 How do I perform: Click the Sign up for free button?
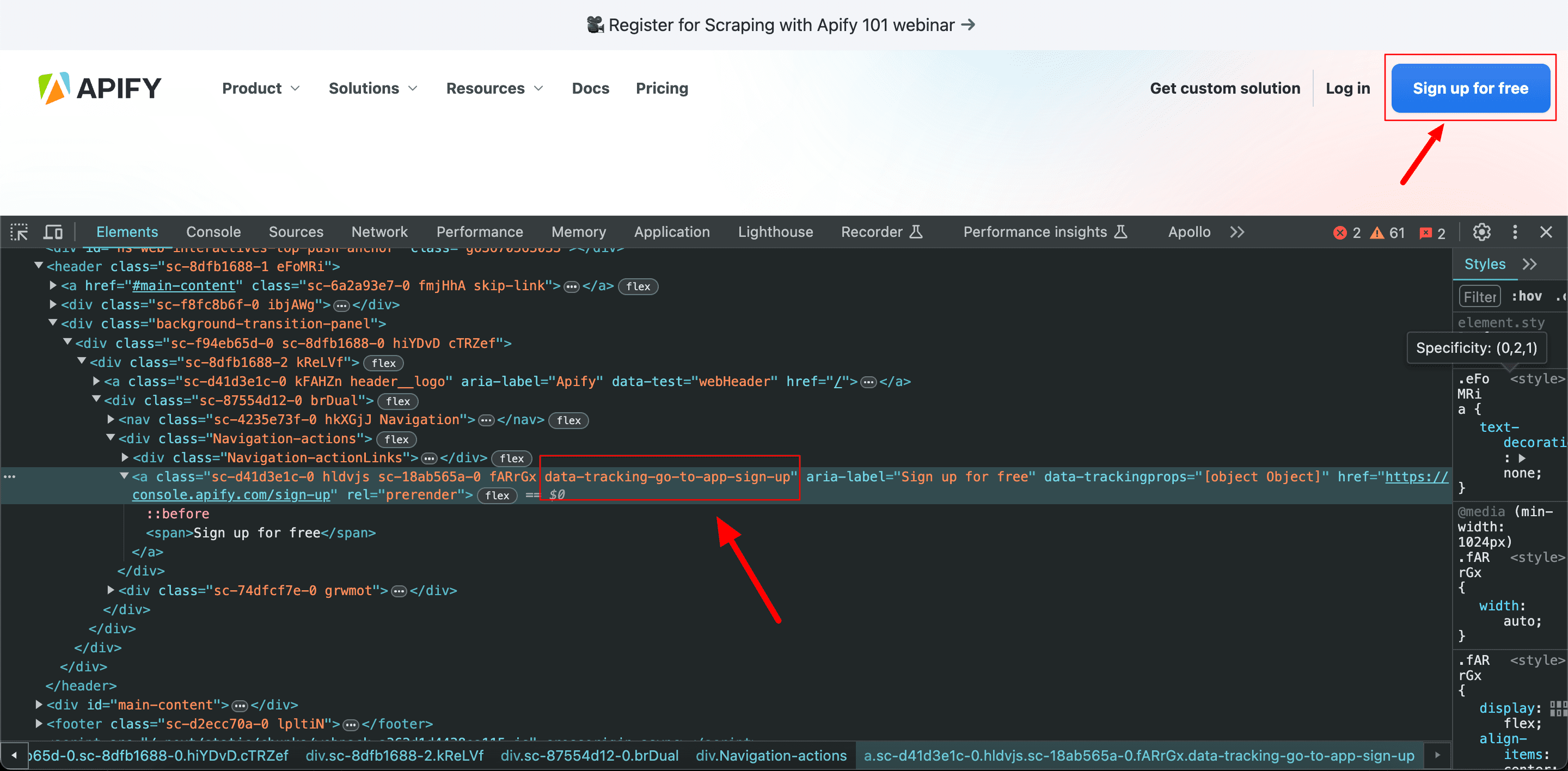1470,88
